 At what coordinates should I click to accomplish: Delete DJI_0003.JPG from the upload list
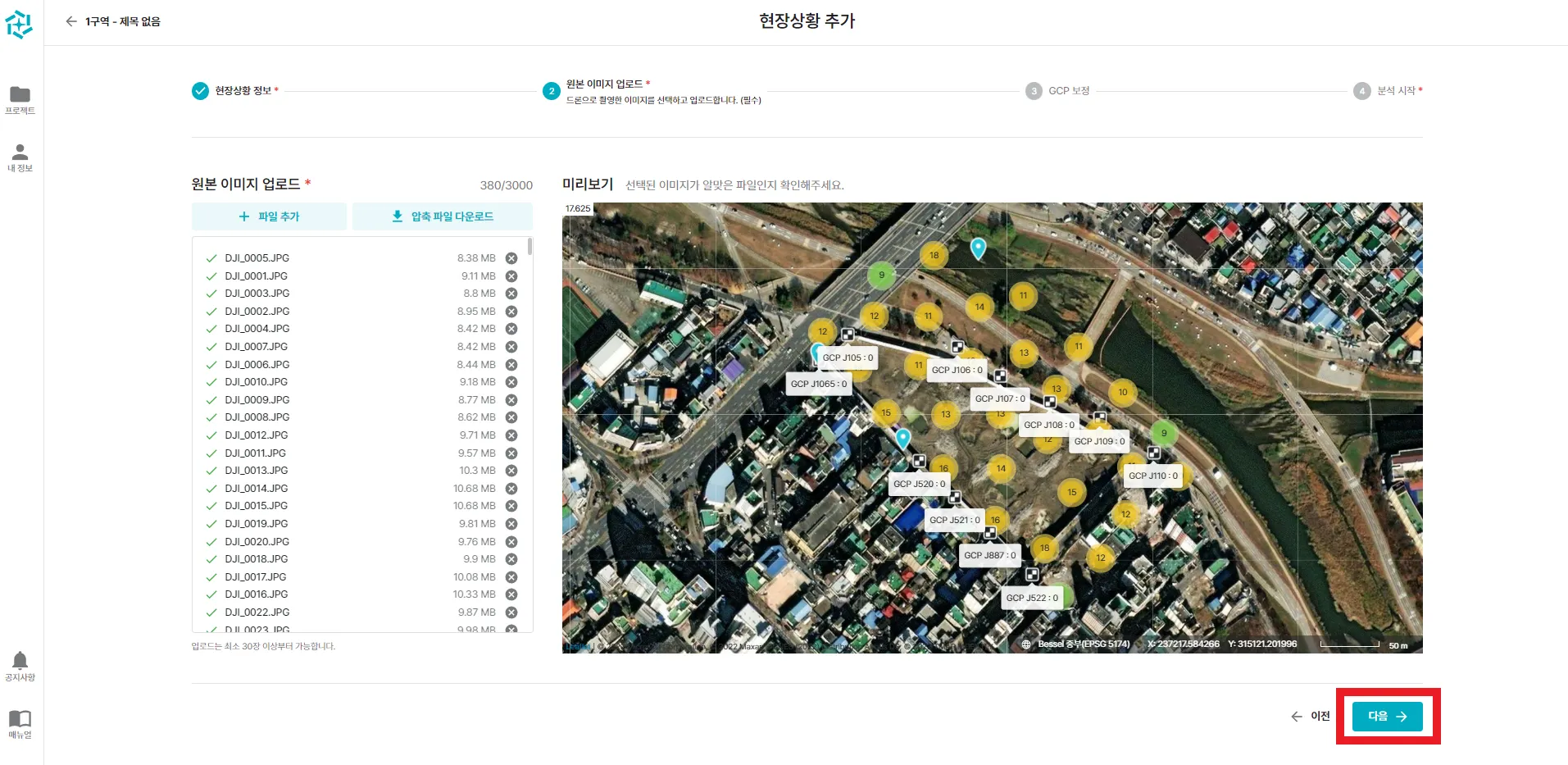click(511, 294)
